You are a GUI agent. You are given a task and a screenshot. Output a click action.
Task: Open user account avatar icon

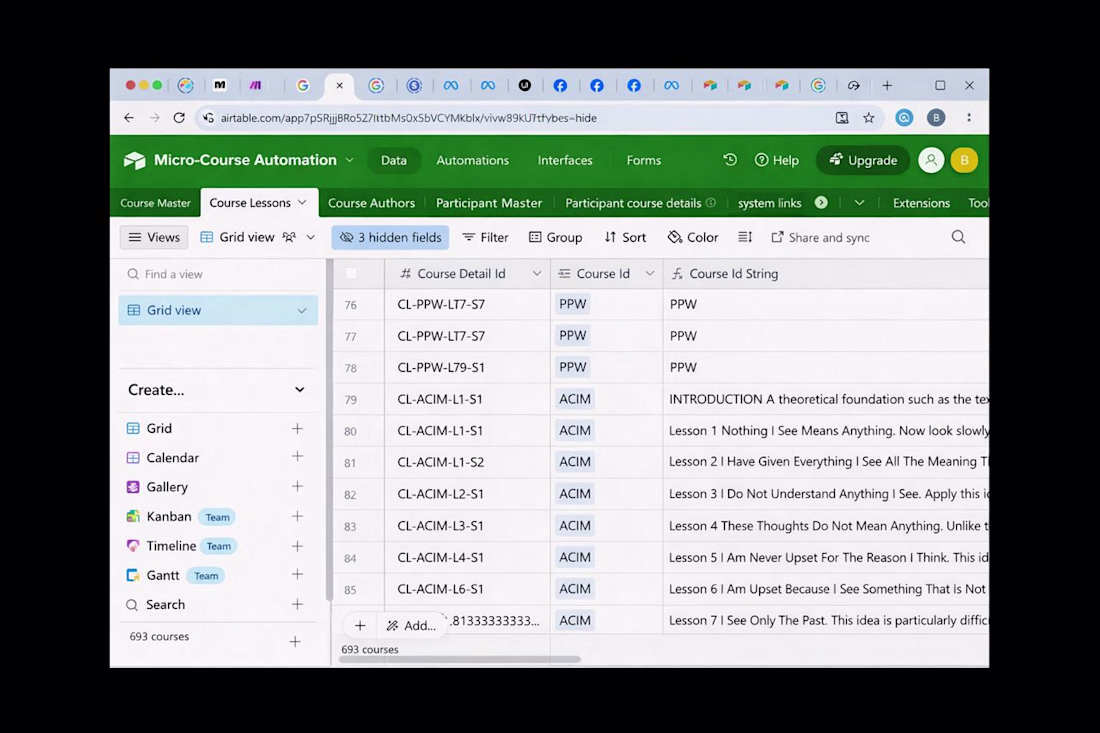tap(931, 160)
